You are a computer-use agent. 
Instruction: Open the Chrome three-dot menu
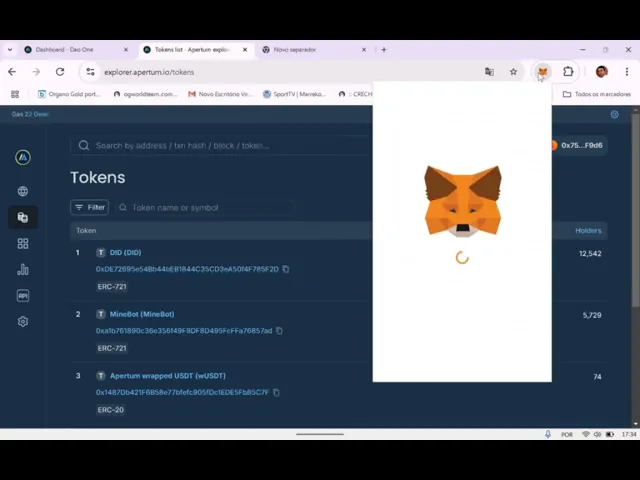click(x=627, y=72)
